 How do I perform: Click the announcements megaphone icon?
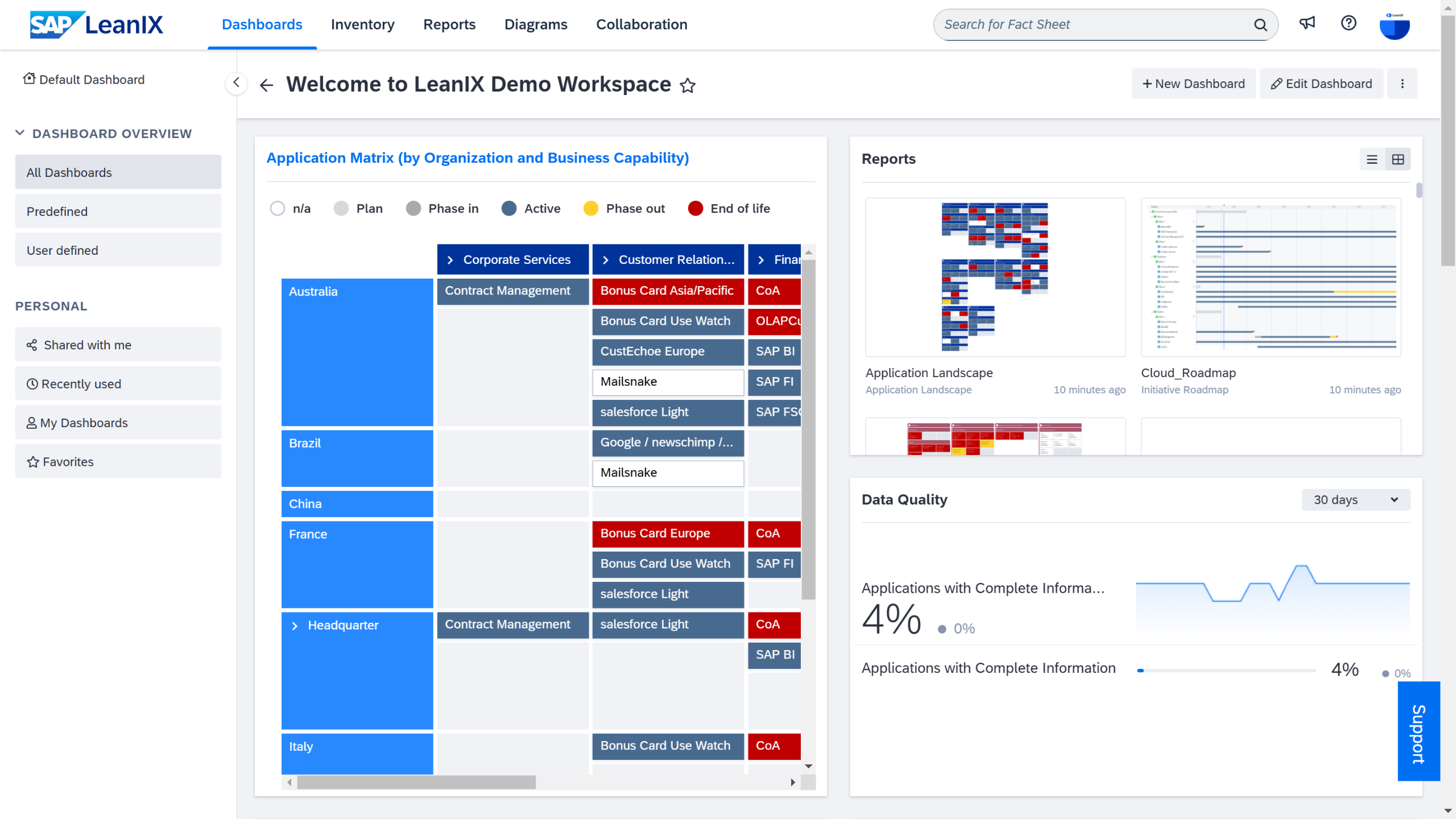(1307, 24)
